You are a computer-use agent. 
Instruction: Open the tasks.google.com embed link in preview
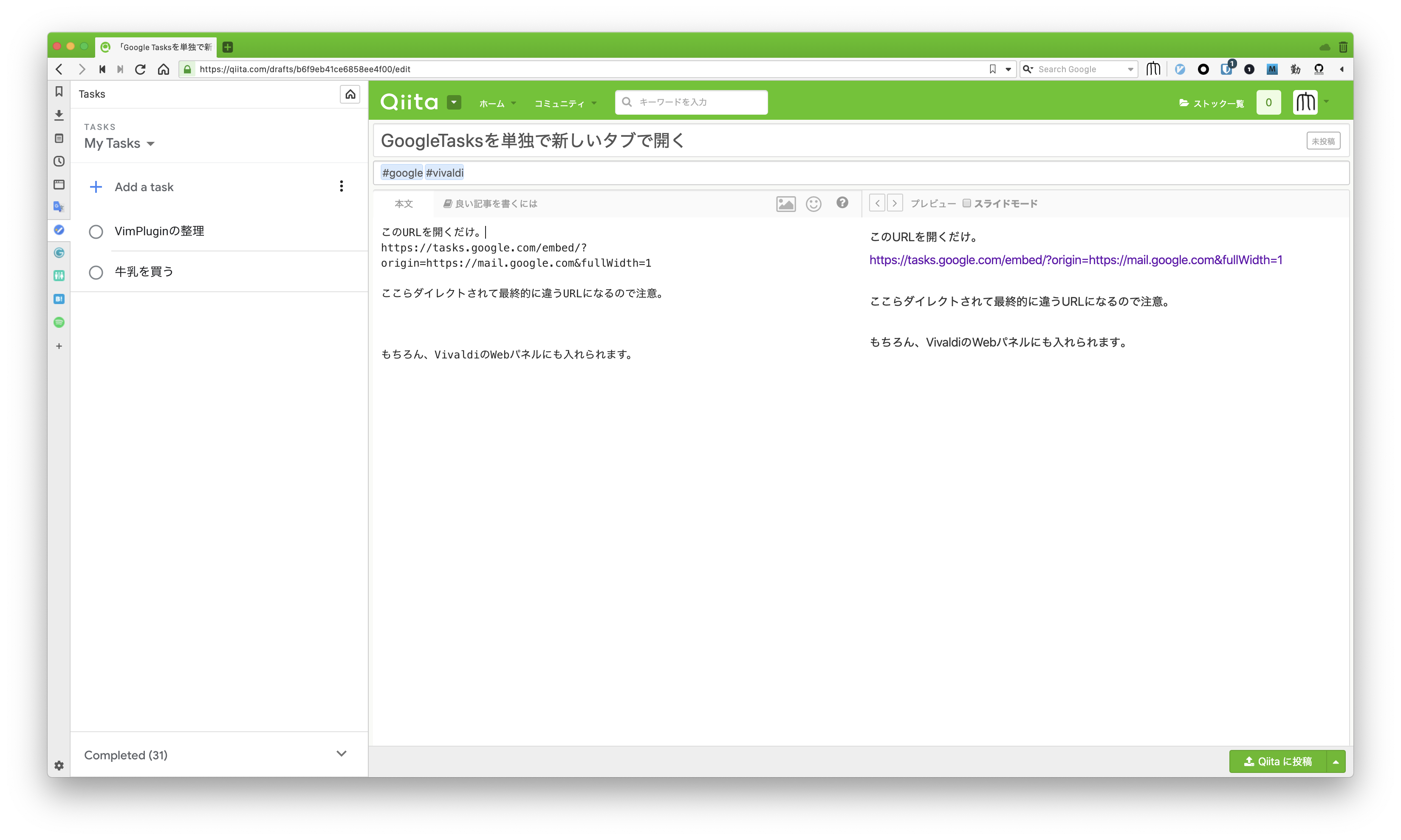coord(1075,260)
